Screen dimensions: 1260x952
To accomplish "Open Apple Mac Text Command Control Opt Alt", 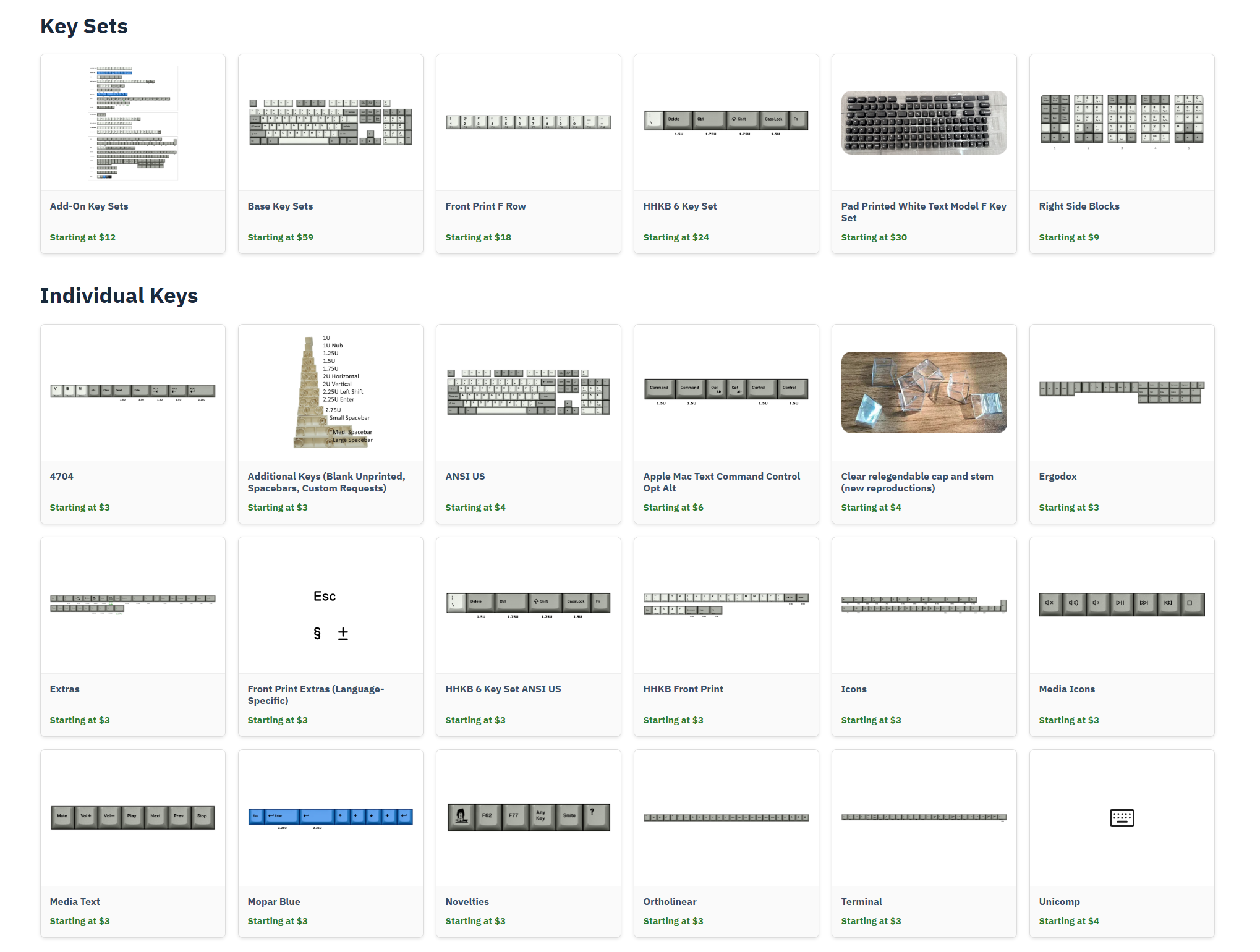I will coord(722,482).
